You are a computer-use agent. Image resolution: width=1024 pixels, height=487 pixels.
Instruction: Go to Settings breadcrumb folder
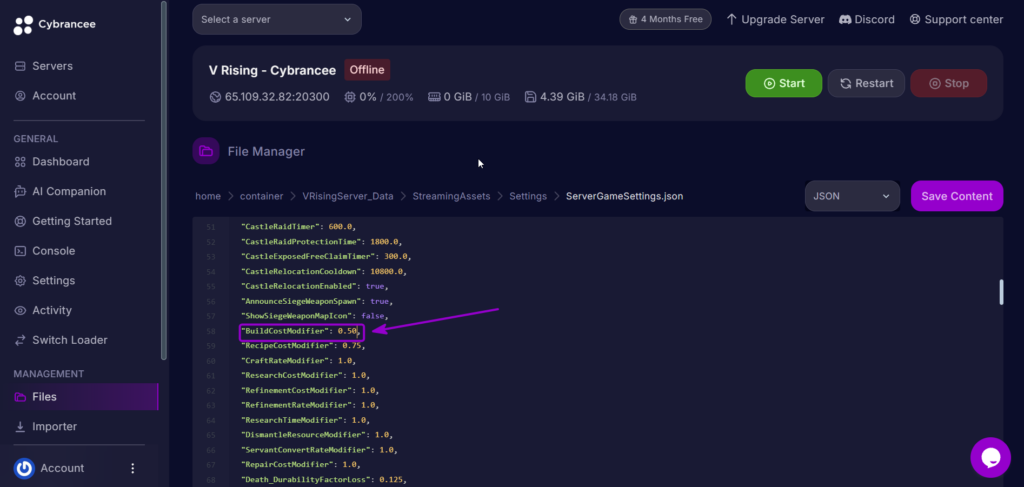point(528,196)
